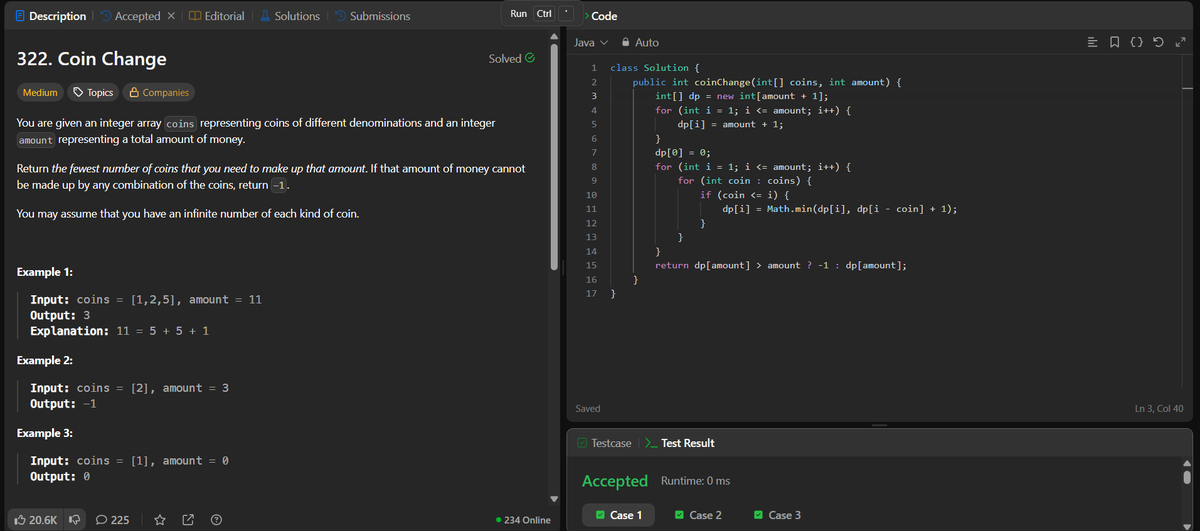This screenshot has width=1200, height=531.
Task: Click the Example 2 heading
Action: [x=45, y=360]
